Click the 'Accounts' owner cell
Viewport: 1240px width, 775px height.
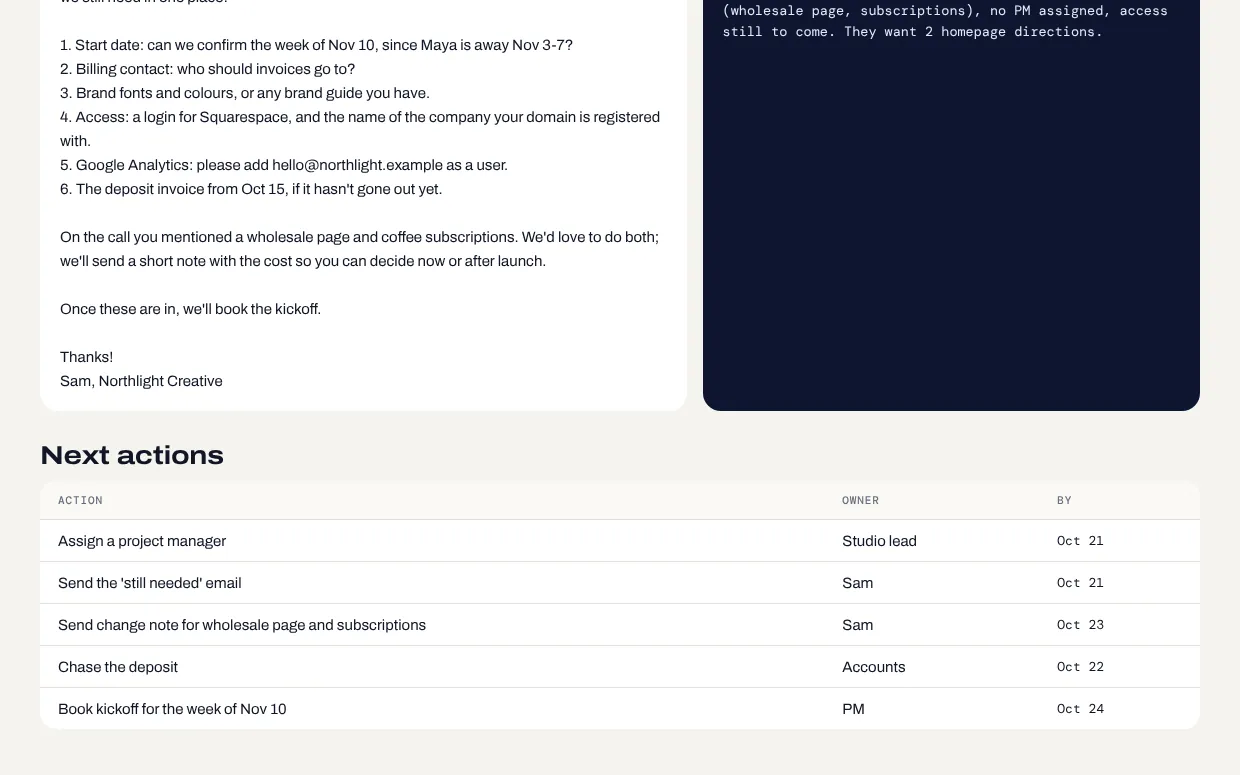tap(873, 667)
